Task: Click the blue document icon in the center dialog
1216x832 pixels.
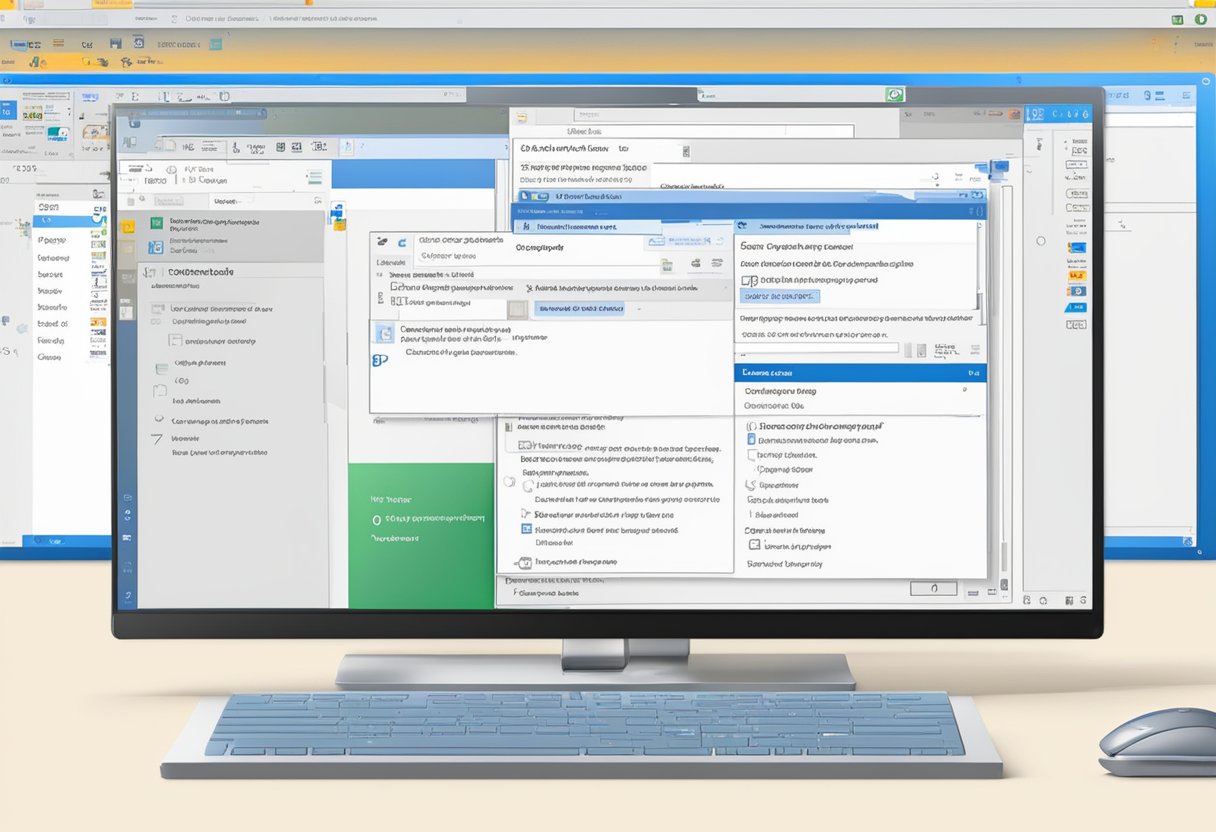Action: point(384,333)
